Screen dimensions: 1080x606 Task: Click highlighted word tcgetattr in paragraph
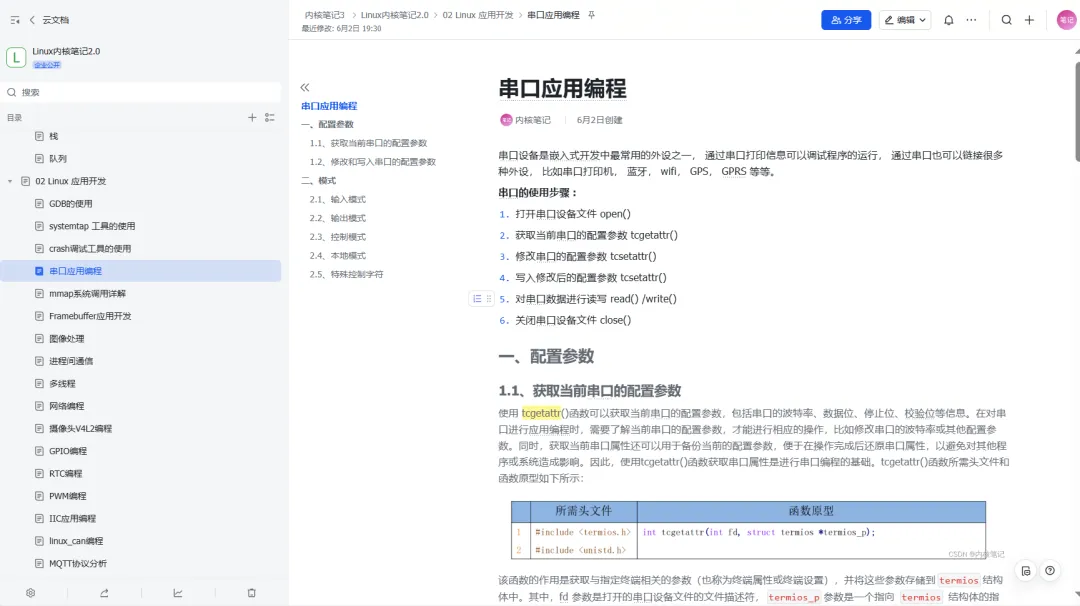pyautogui.click(x=541, y=413)
